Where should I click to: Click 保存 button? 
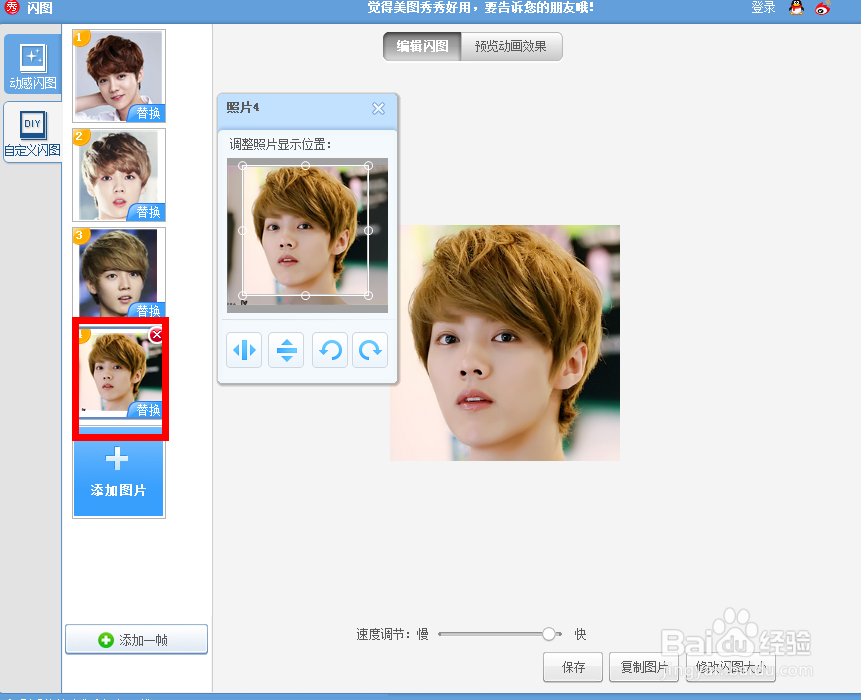click(x=573, y=667)
